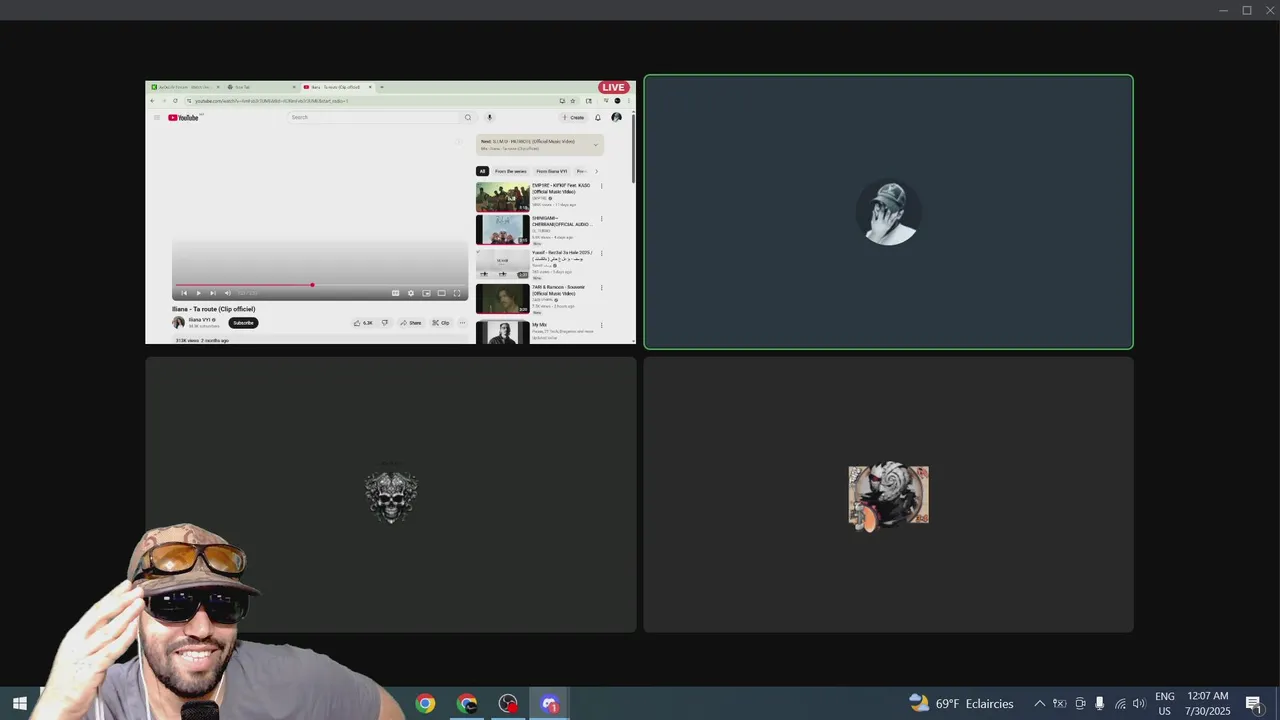Click previous track button in video player
The image size is (1280, 720).
click(x=184, y=293)
